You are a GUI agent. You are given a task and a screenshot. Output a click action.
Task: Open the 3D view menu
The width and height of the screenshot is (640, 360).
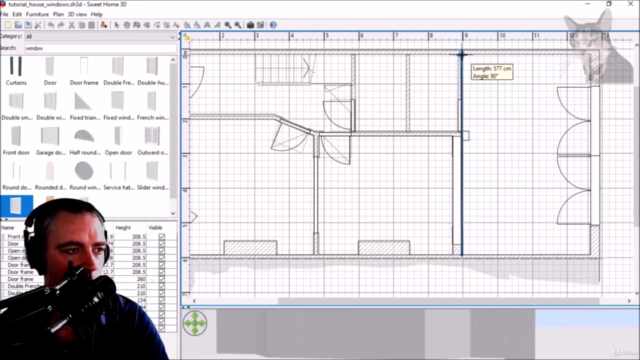77,14
